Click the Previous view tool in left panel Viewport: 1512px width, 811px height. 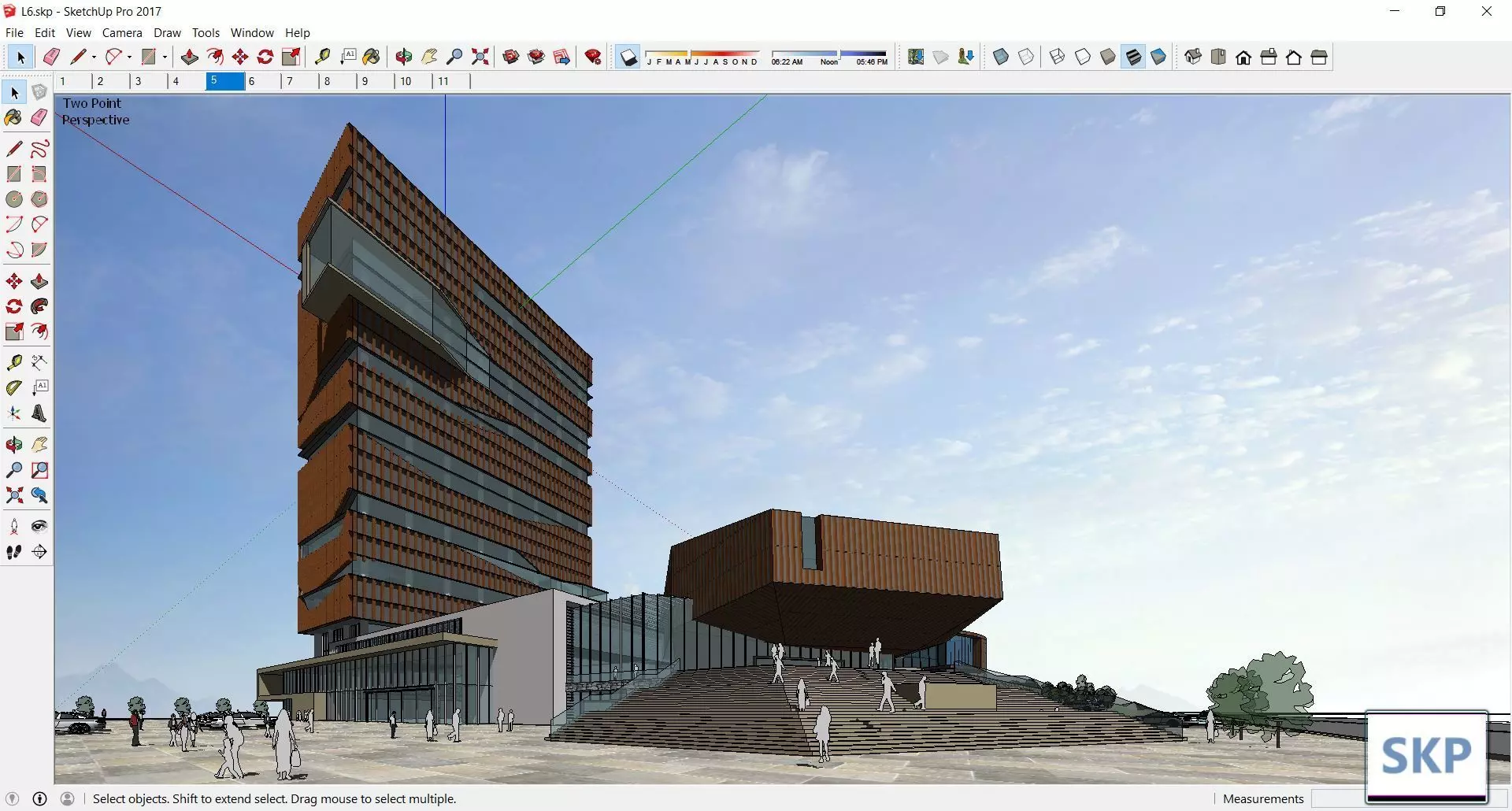pos(39,495)
